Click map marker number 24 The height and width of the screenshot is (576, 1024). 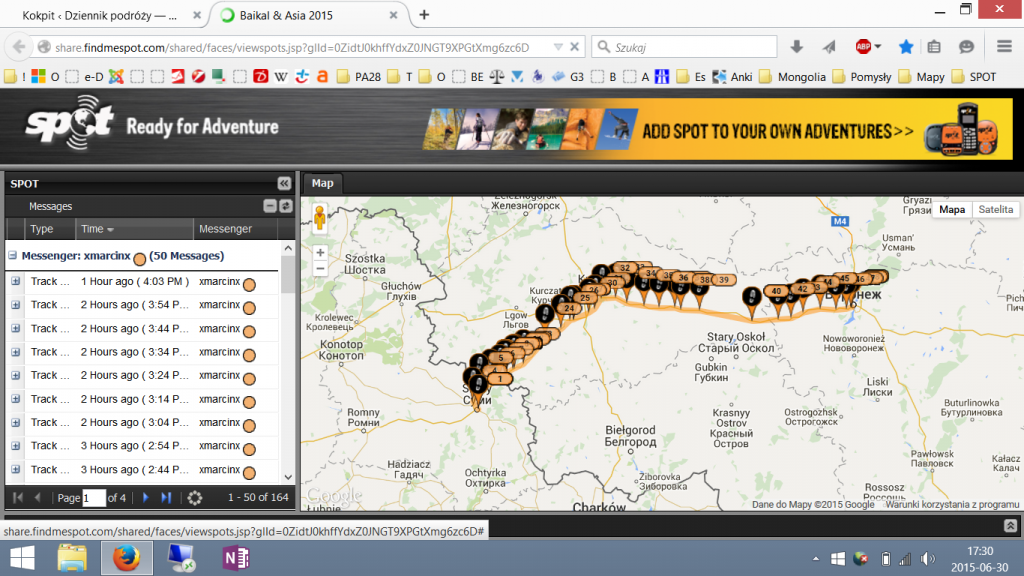(569, 308)
